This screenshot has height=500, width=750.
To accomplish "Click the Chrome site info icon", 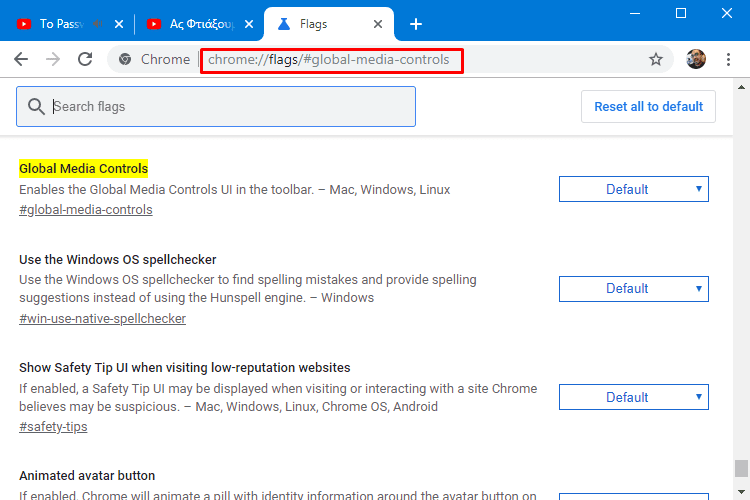I will click(126, 59).
